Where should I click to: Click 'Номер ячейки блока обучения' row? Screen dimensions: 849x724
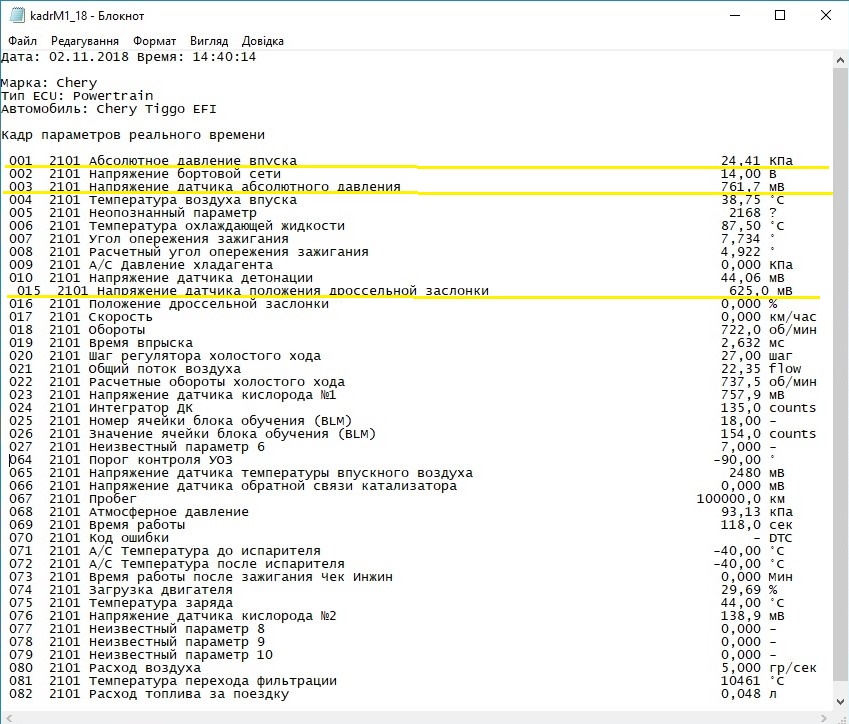[x=393, y=421]
